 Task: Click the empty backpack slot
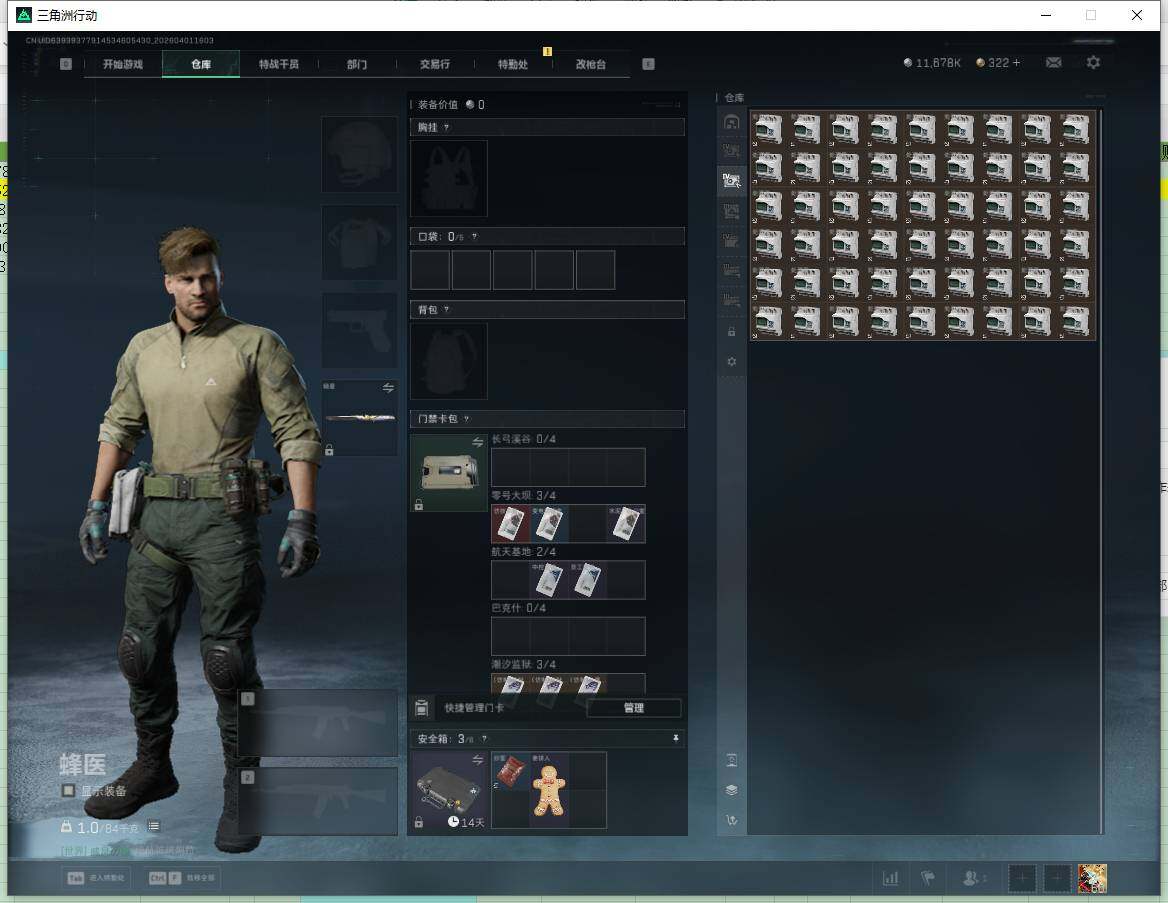coord(448,361)
